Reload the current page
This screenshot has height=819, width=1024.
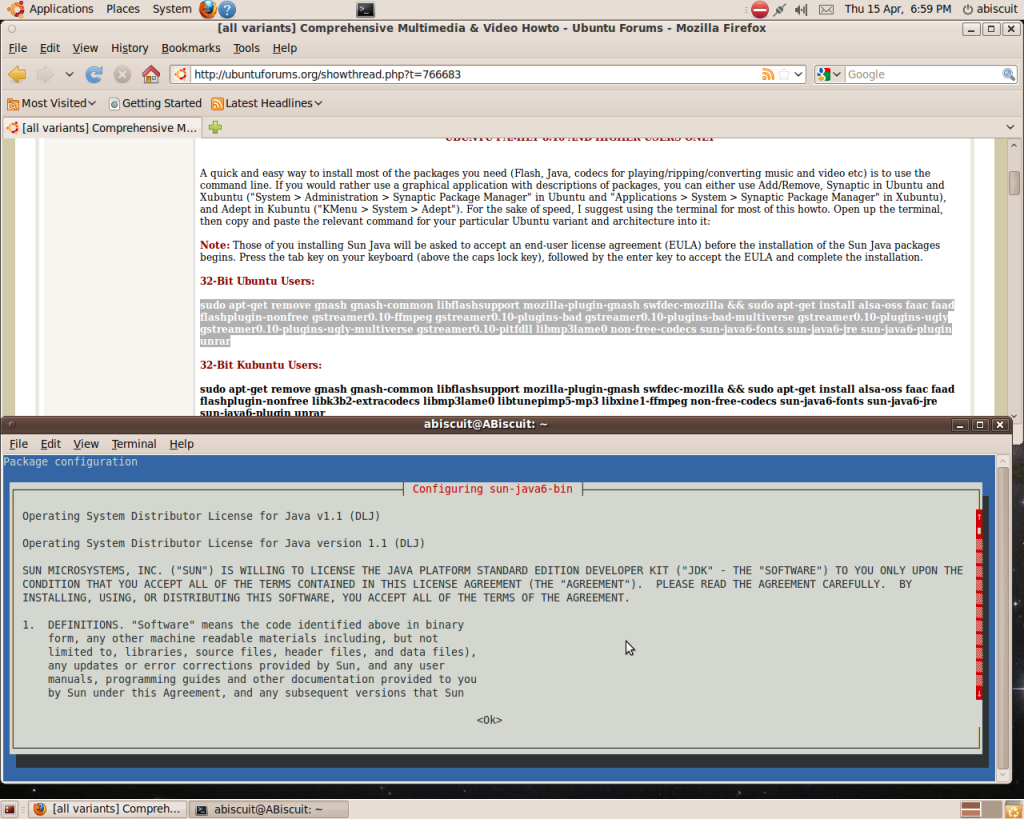click(94, 74)
